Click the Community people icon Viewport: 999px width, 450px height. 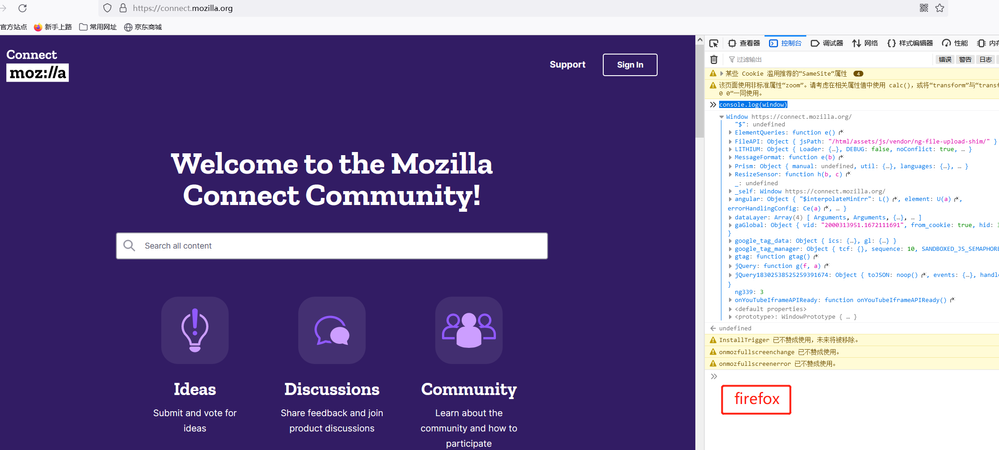pos(468,330)
